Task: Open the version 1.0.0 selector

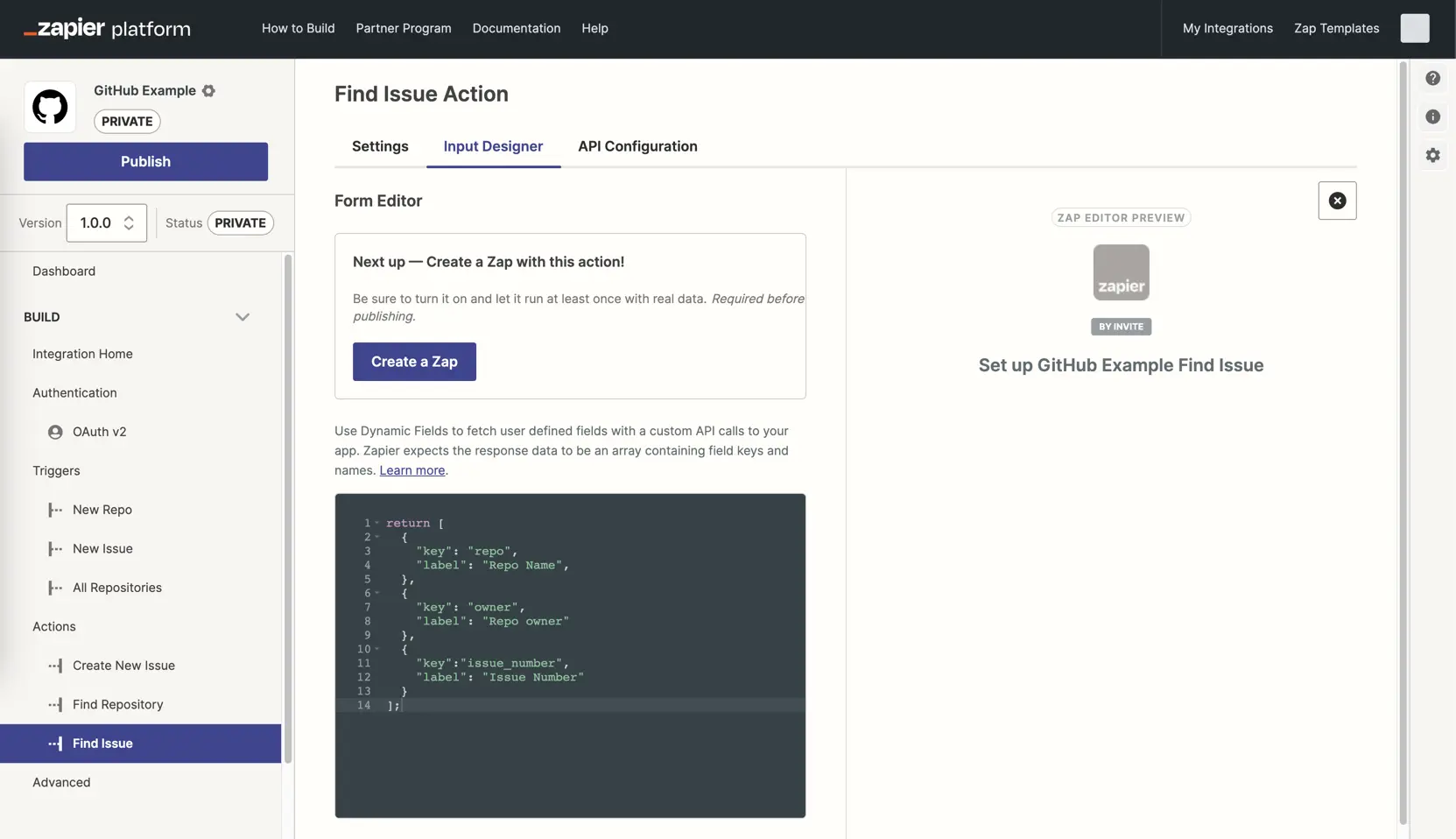Action: [x=107, y=222]
